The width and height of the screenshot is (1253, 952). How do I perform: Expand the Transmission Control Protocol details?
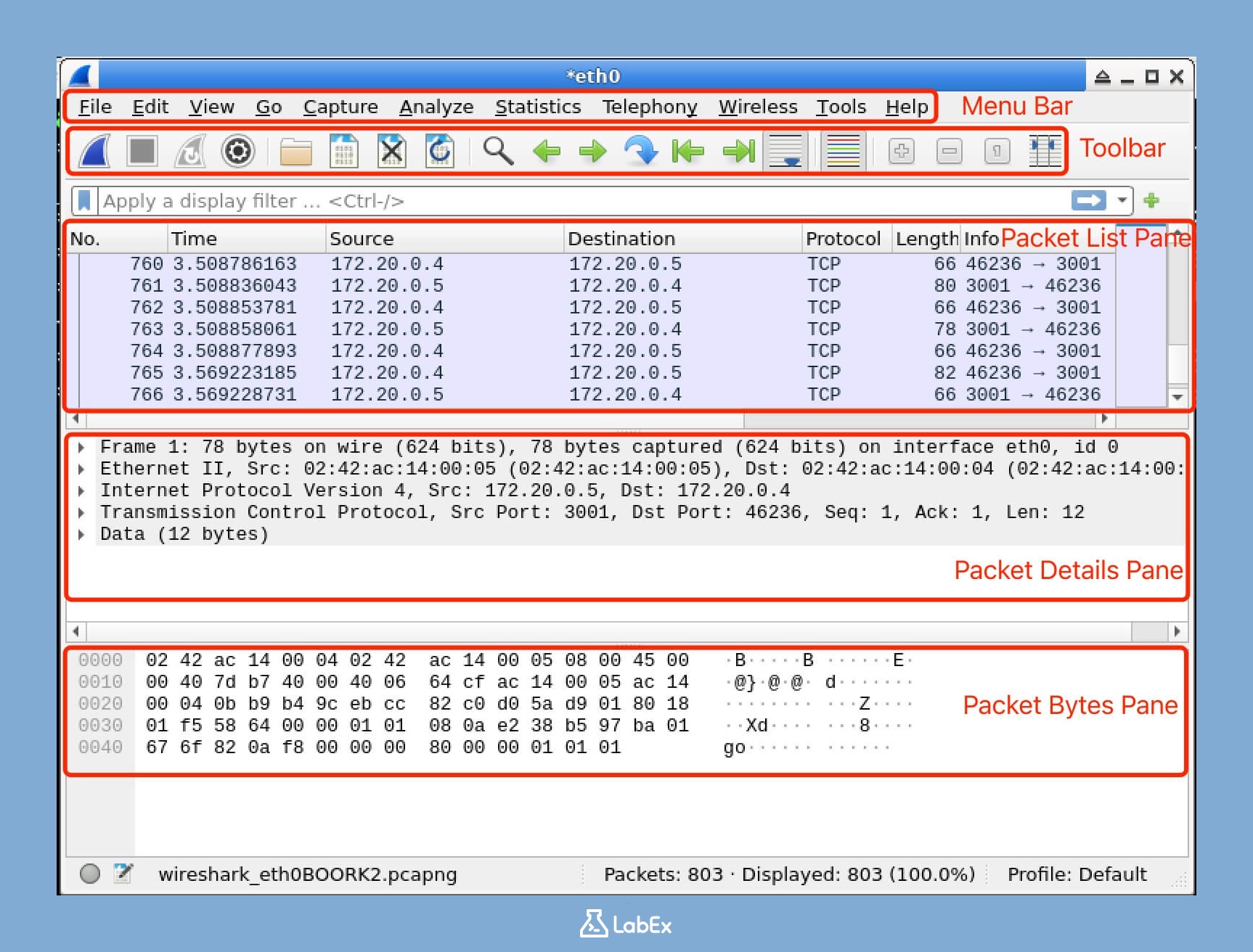click(81, 512)
